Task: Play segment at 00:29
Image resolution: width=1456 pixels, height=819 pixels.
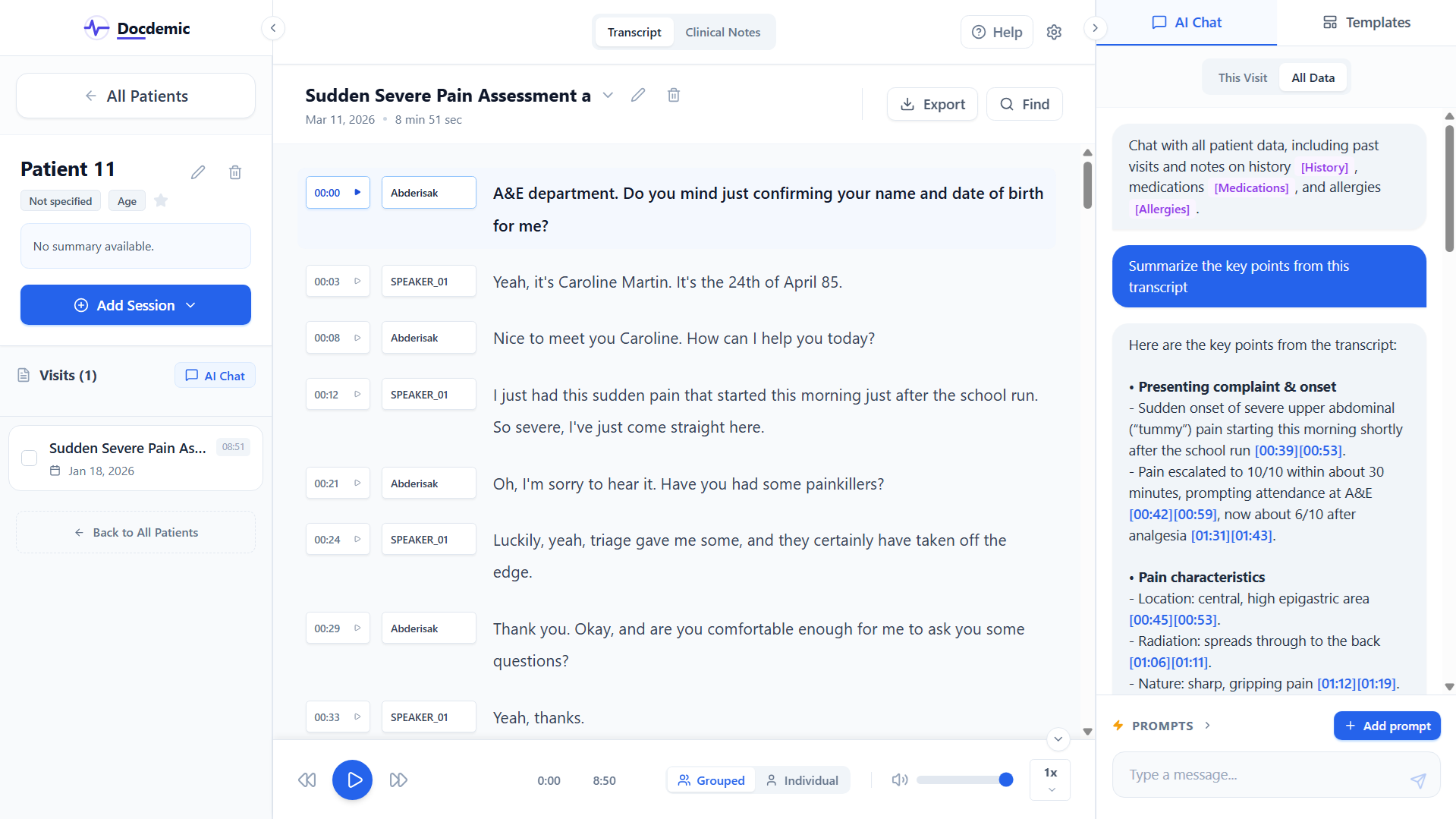Action: coord(338,628)
